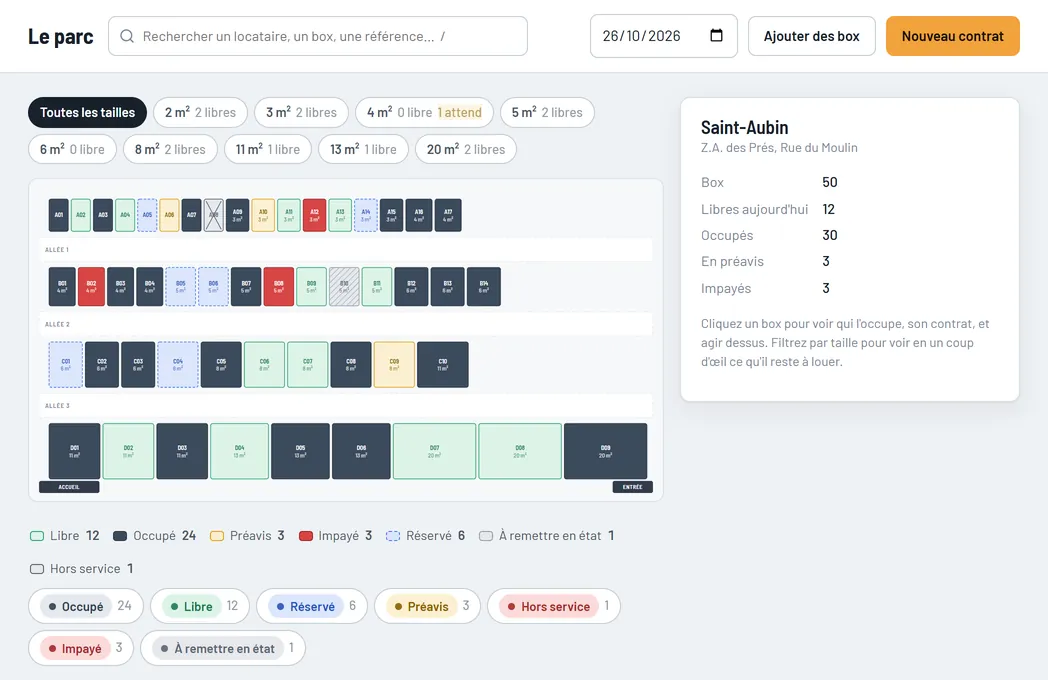1048x680 pixels.
Task: Select free box D02
Action: [x=128, y=451]
